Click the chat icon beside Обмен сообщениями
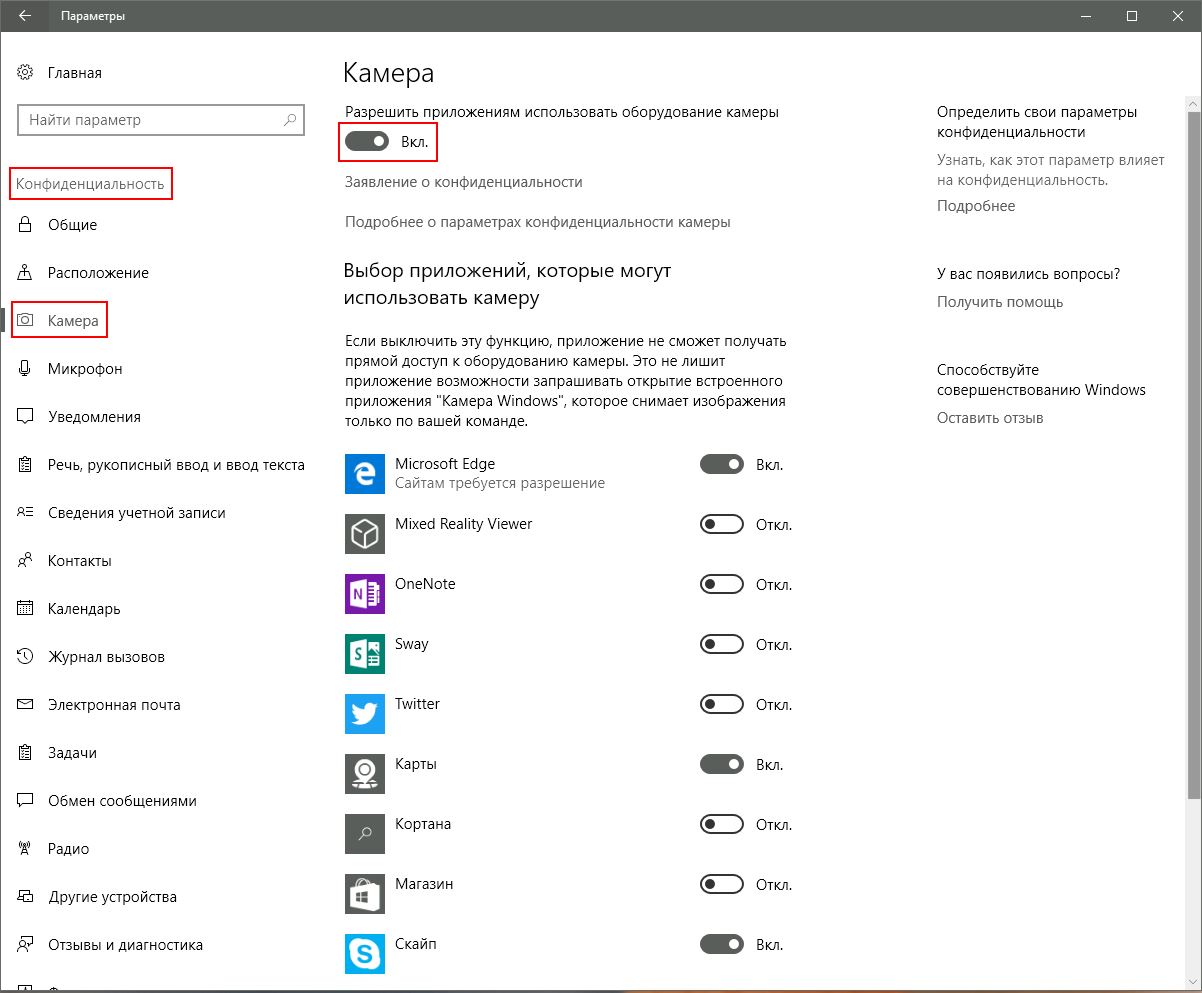Viewport: 1202px width, 993px height. pos(26,801)
